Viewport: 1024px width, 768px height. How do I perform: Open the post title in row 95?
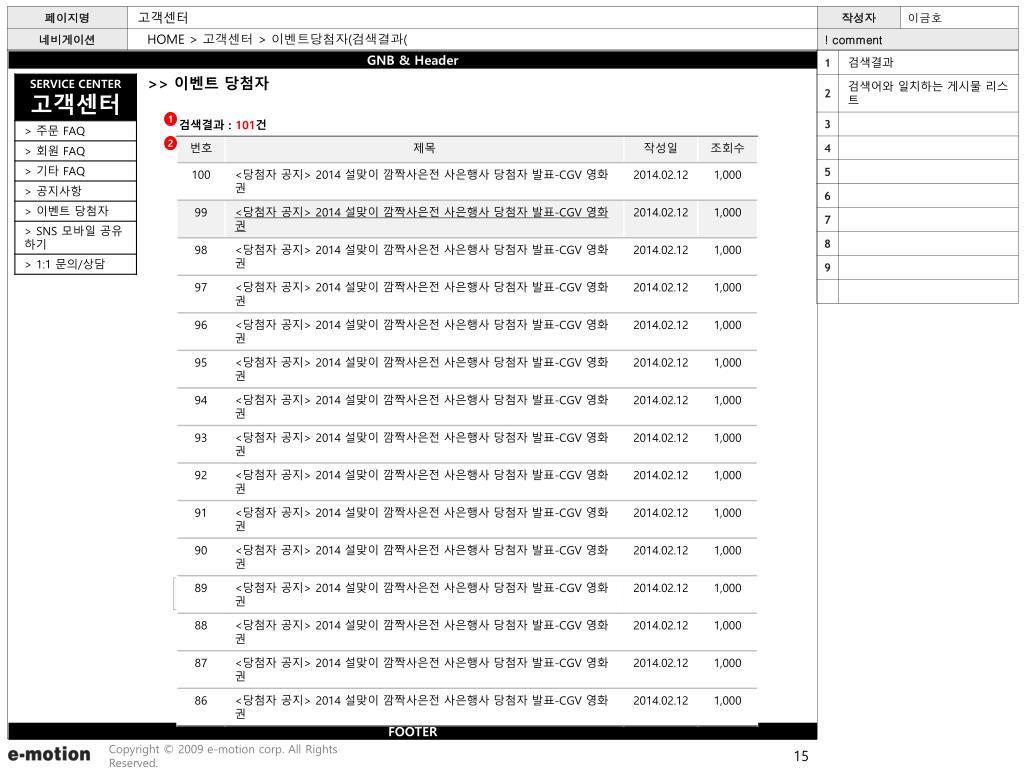(x=421, y=369)
